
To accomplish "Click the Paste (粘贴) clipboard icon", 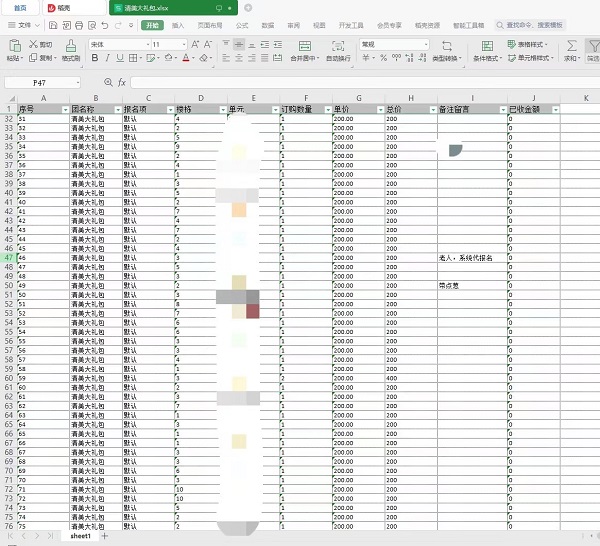I will pos(15,46).
